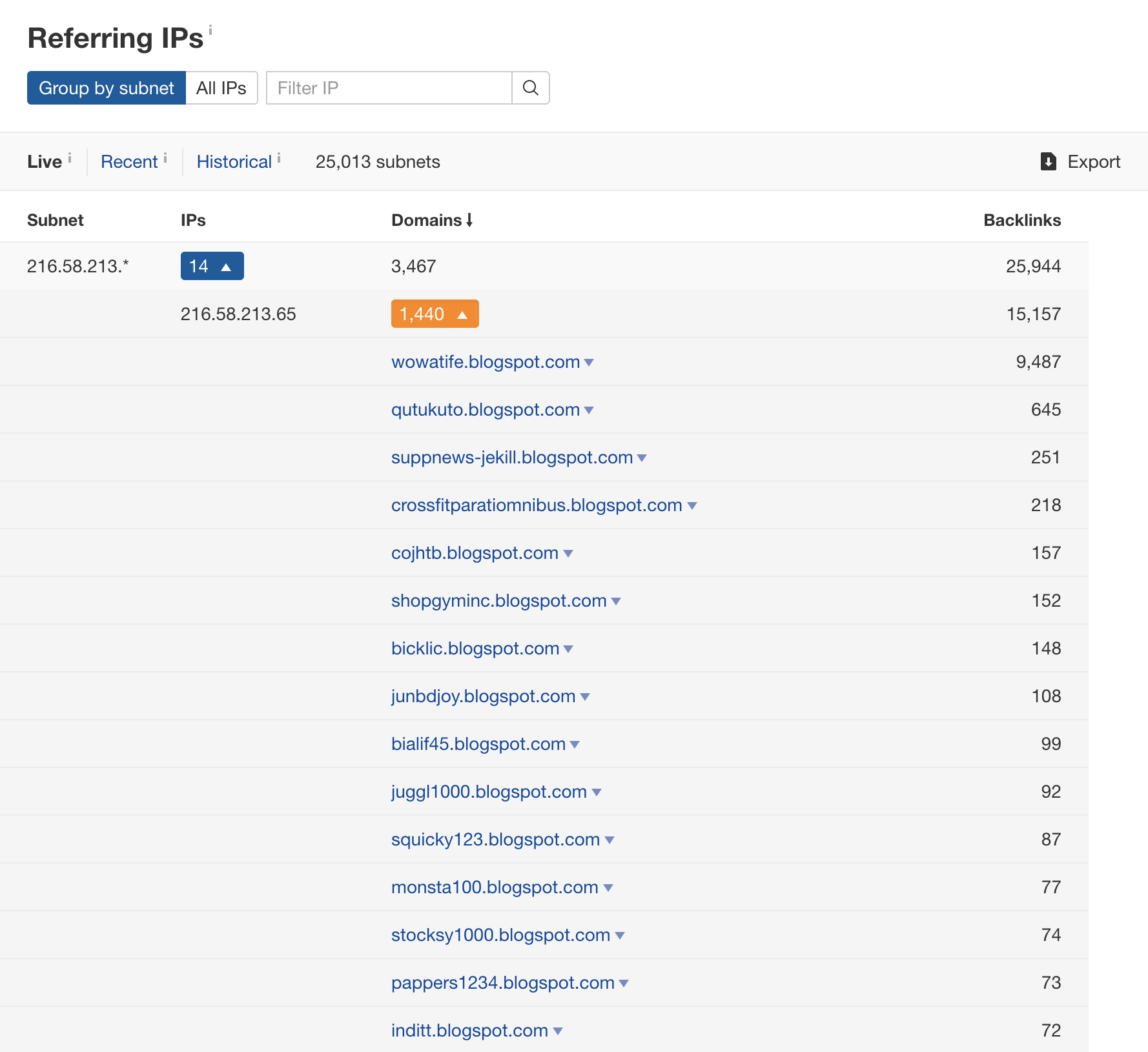Screen dimensions: 1148x1052
Task: Open the shopgyminc.blogspot.com link
Action: pyautogui.click(x=498, y=600)
